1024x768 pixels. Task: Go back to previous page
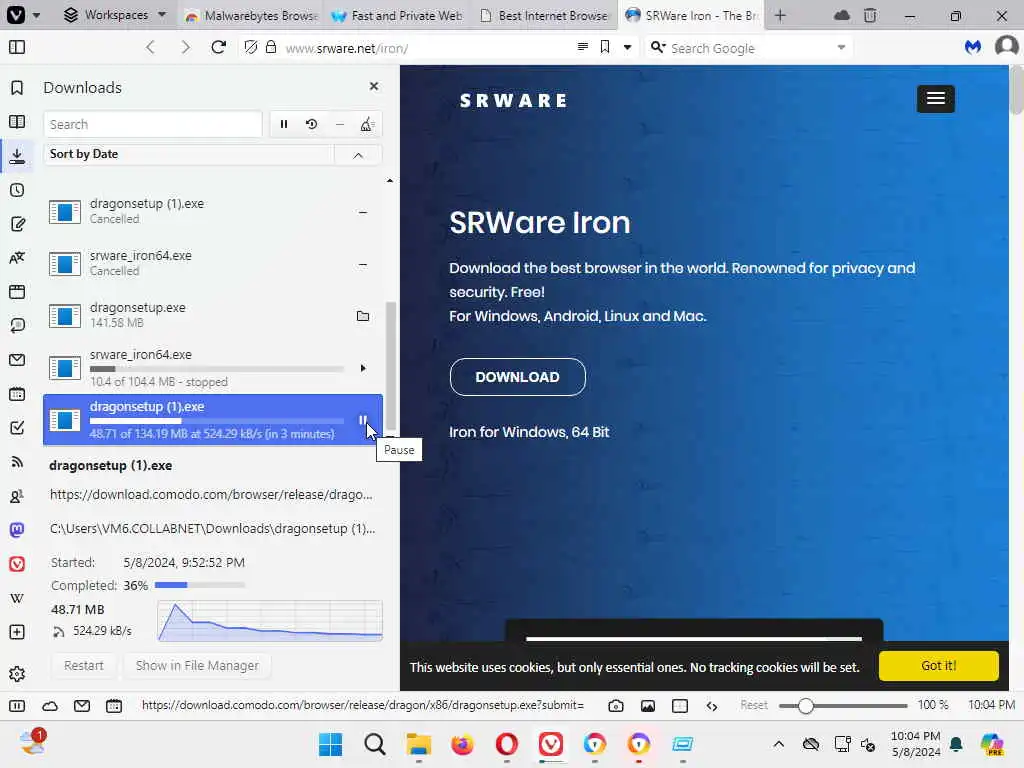pos(150,47)
